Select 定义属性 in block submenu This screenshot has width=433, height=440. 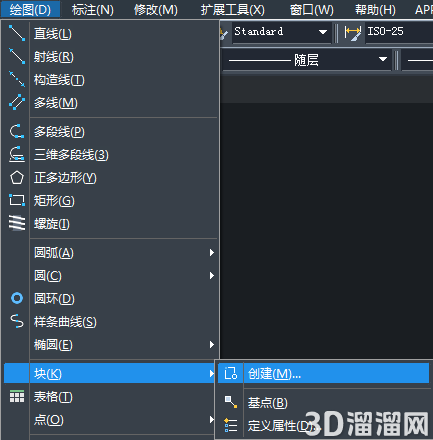point(323,425)
